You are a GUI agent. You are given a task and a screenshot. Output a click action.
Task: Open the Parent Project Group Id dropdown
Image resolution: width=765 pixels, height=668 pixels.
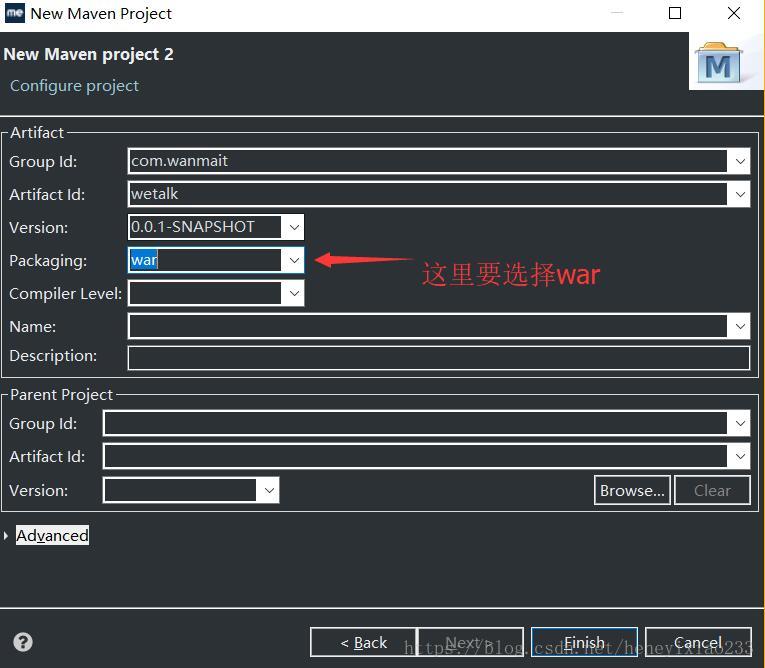(x=740, y=423)
